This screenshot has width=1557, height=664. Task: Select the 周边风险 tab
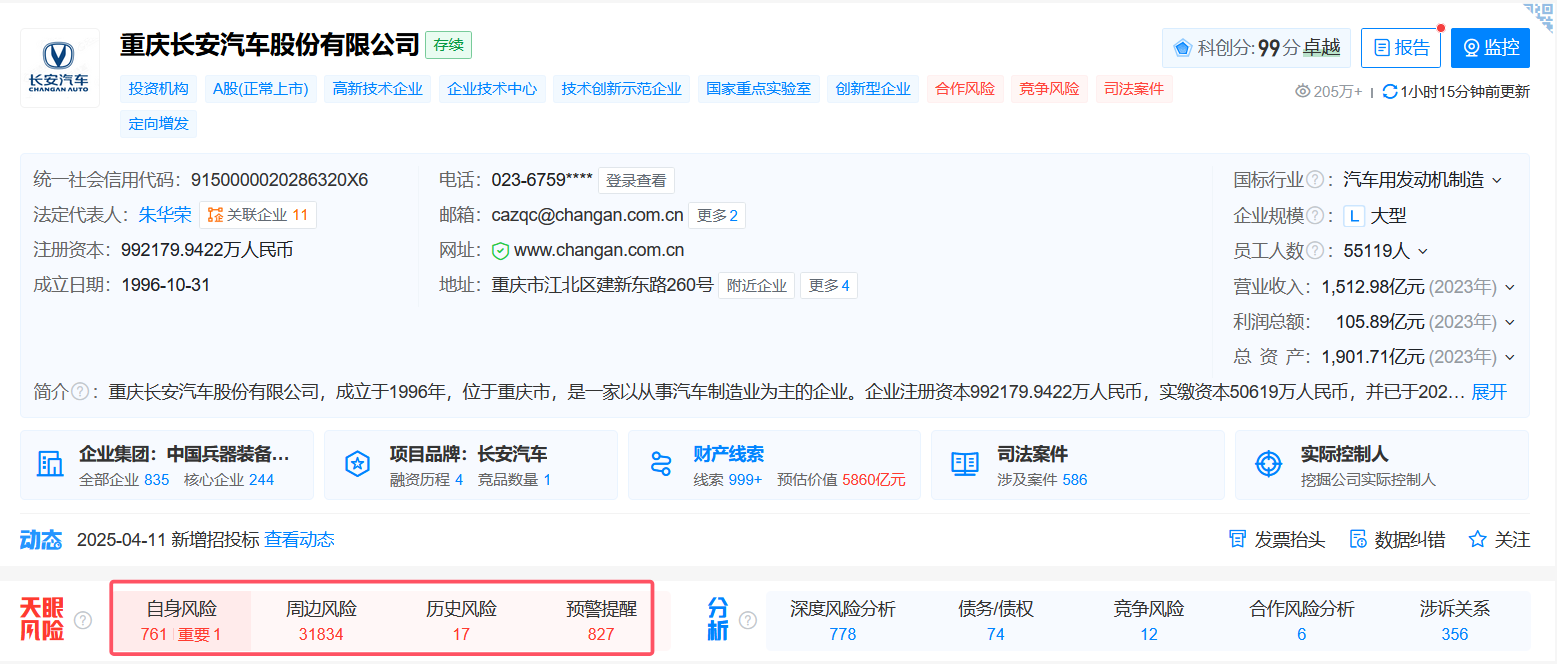pos(321,620)
